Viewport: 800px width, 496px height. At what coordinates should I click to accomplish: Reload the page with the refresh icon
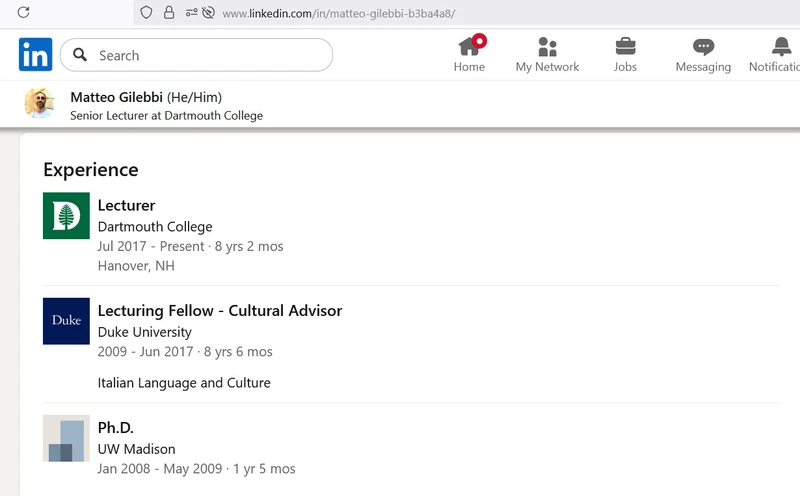(23, 12)
